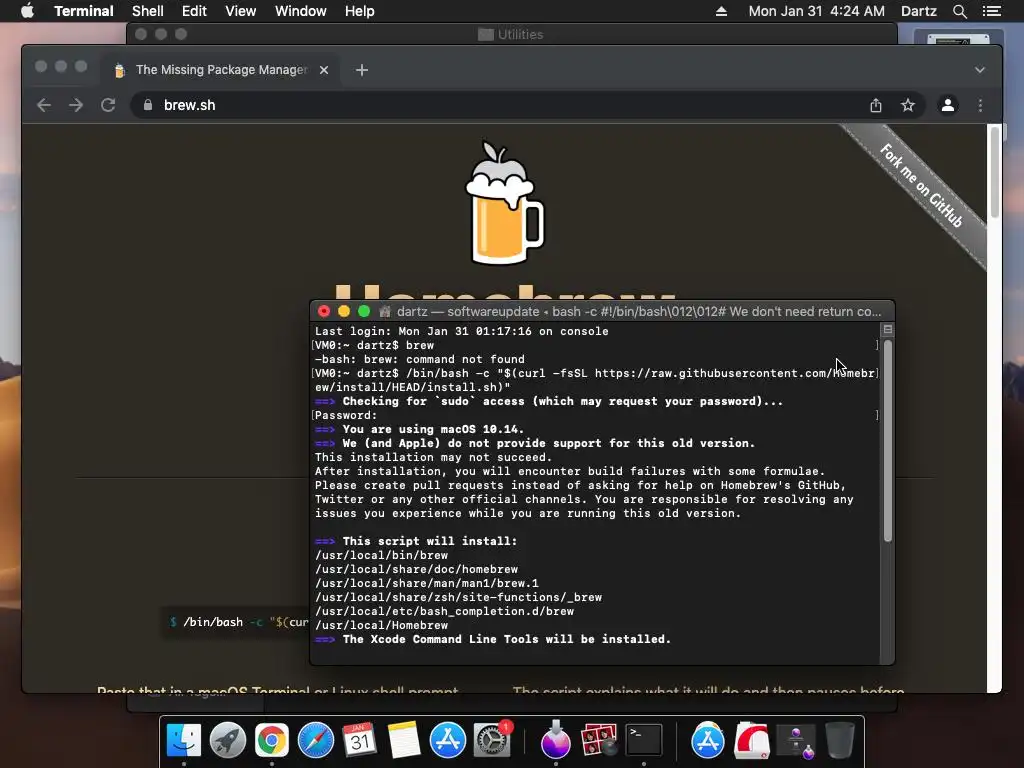Close the Missing Package Manager tab
This screenshot has height=768, width=1024.
[x=324, y=70]
